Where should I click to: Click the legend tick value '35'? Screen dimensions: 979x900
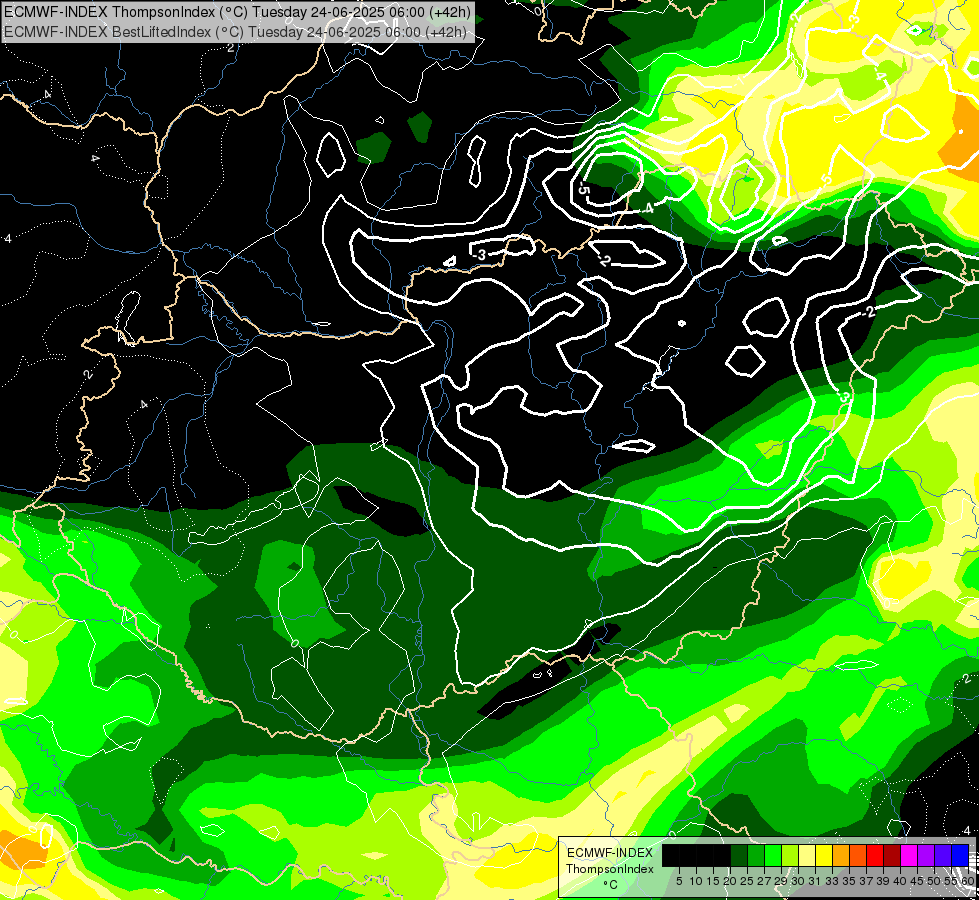[849, 881]
